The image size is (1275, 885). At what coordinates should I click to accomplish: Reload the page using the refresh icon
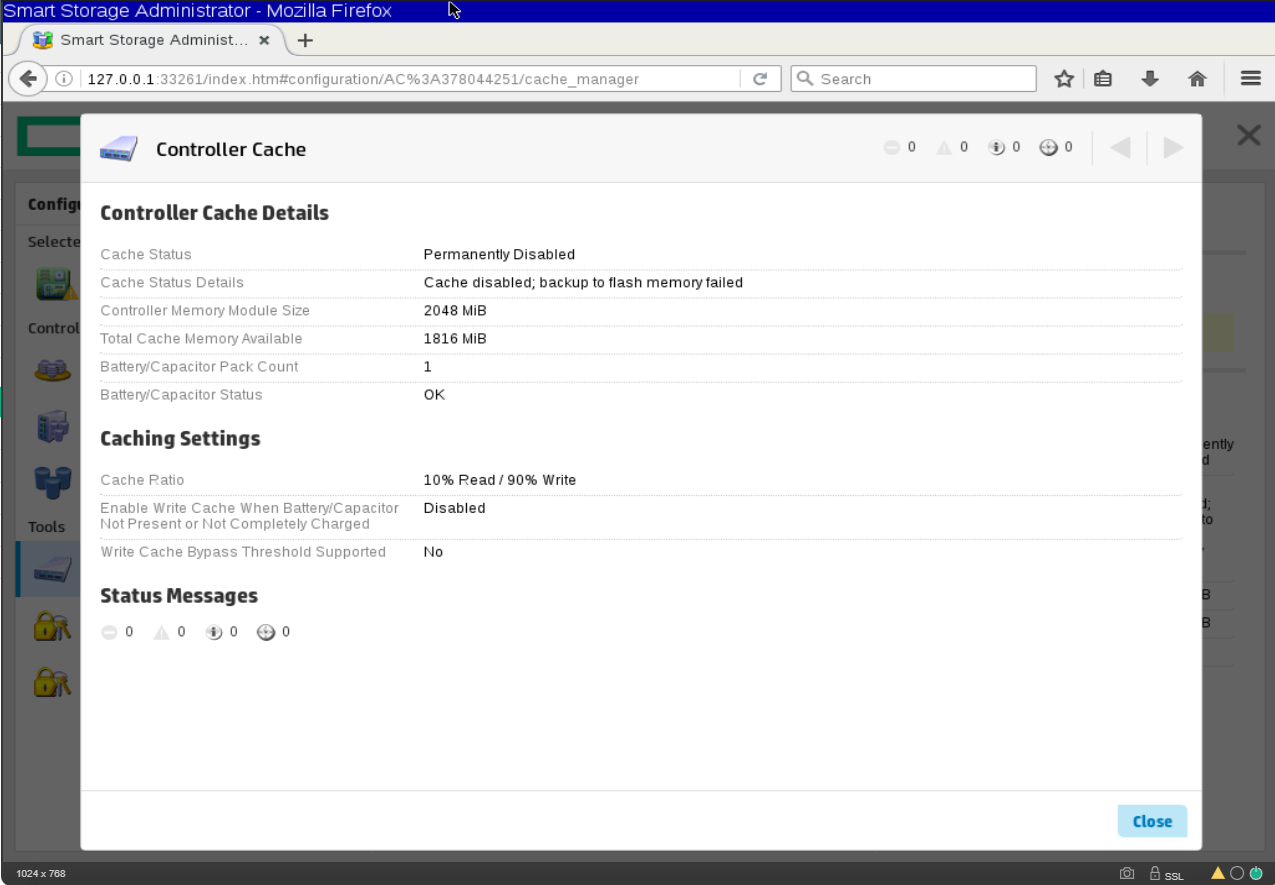click(760, 79)
